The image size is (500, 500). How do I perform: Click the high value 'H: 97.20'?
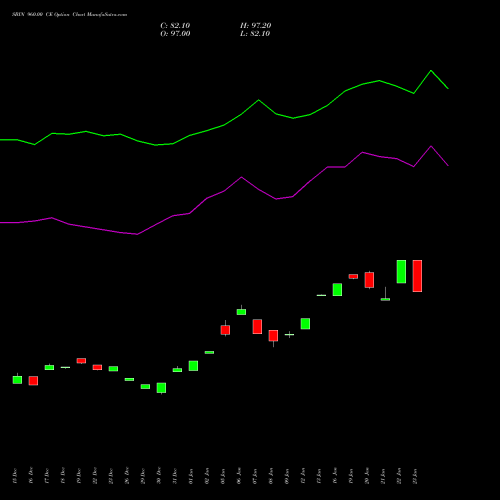click(256, 26)
